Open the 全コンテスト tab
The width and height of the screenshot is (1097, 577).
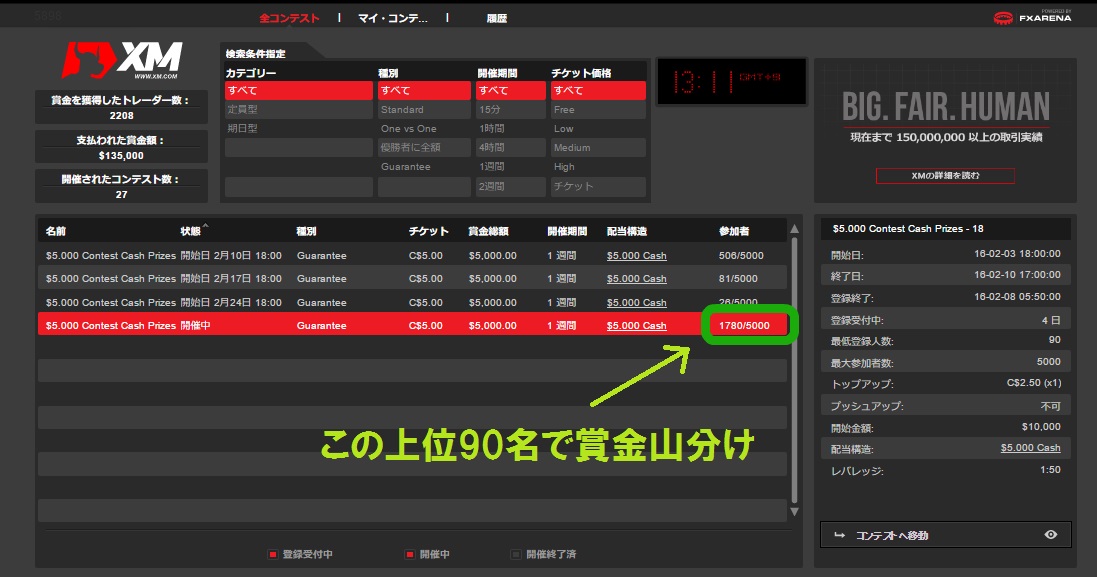[289, 18]
